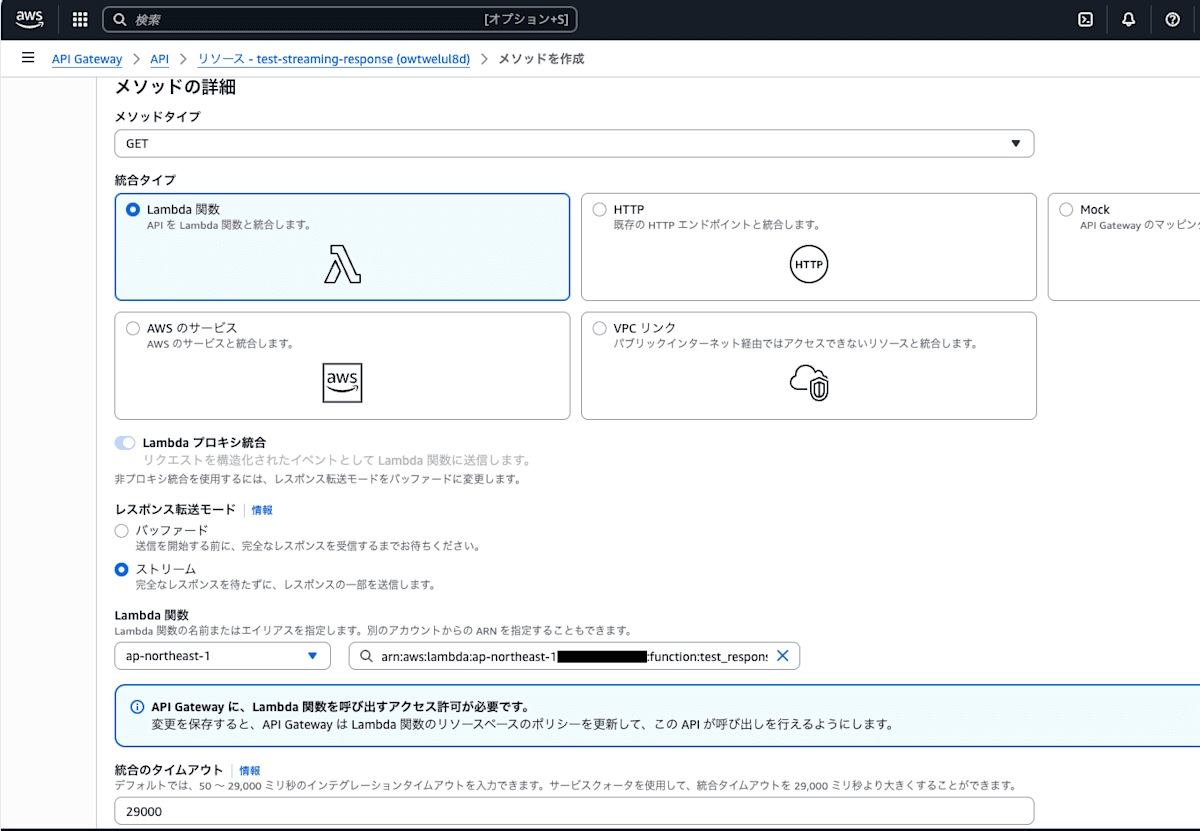Toggle the side navigation hamburger menu
This screenshot has height=831, width=1200.
pyautogui.click(x=28, y=58)
